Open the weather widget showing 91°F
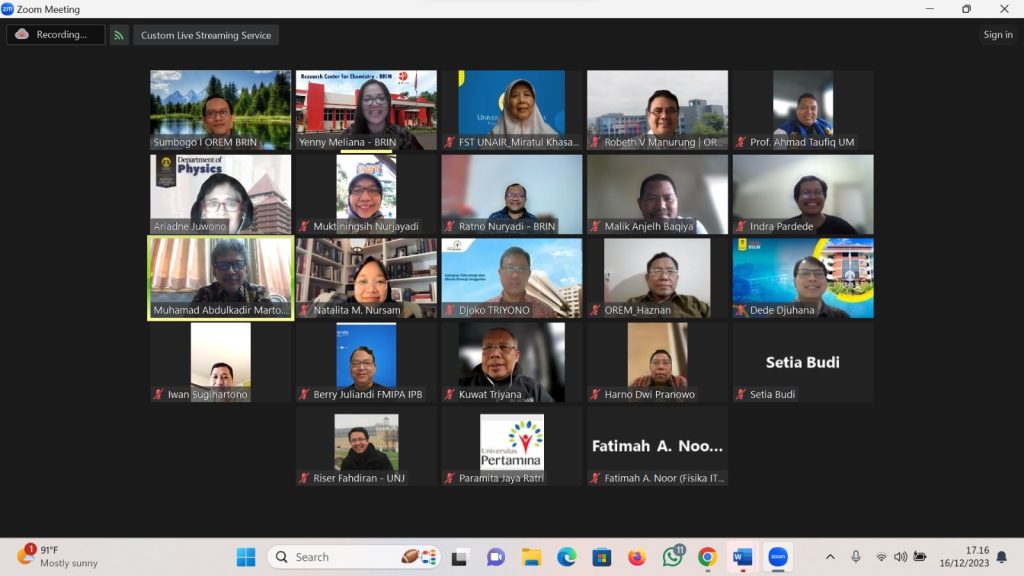1024x576 pixels. click(58, 557)
